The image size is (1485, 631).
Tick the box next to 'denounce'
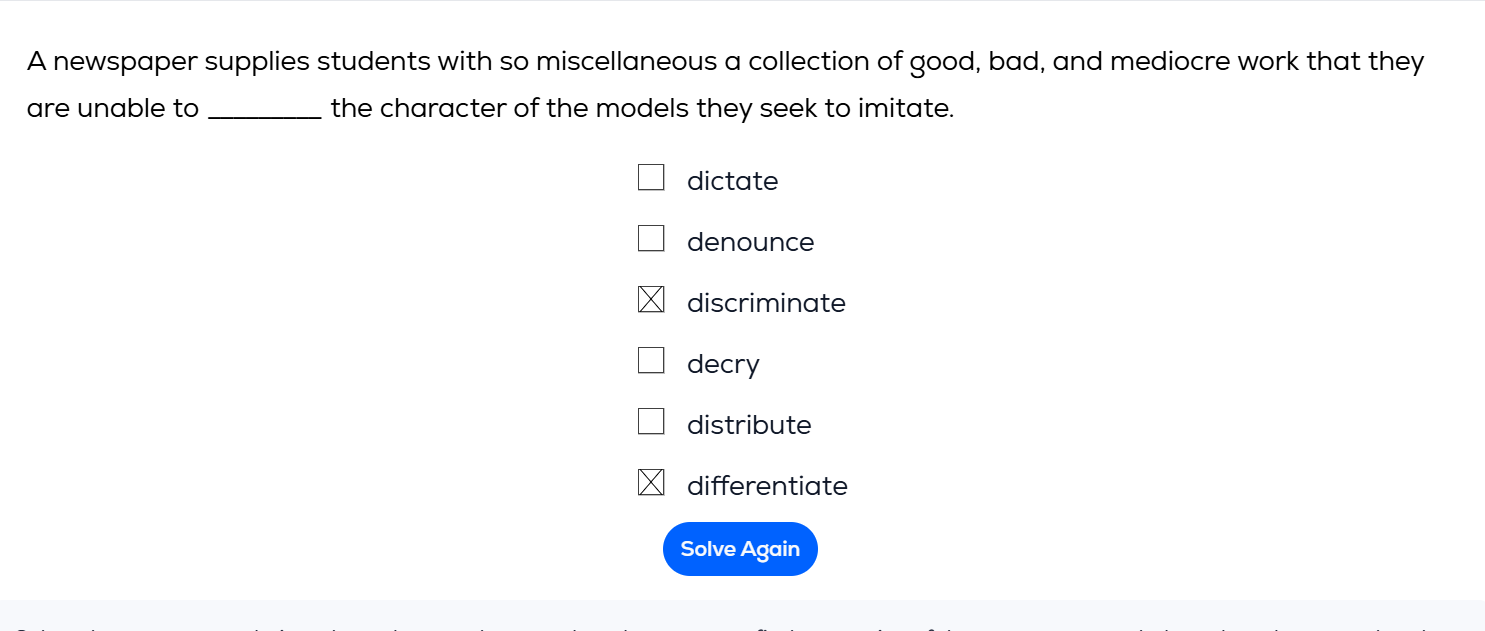[651, 239]
